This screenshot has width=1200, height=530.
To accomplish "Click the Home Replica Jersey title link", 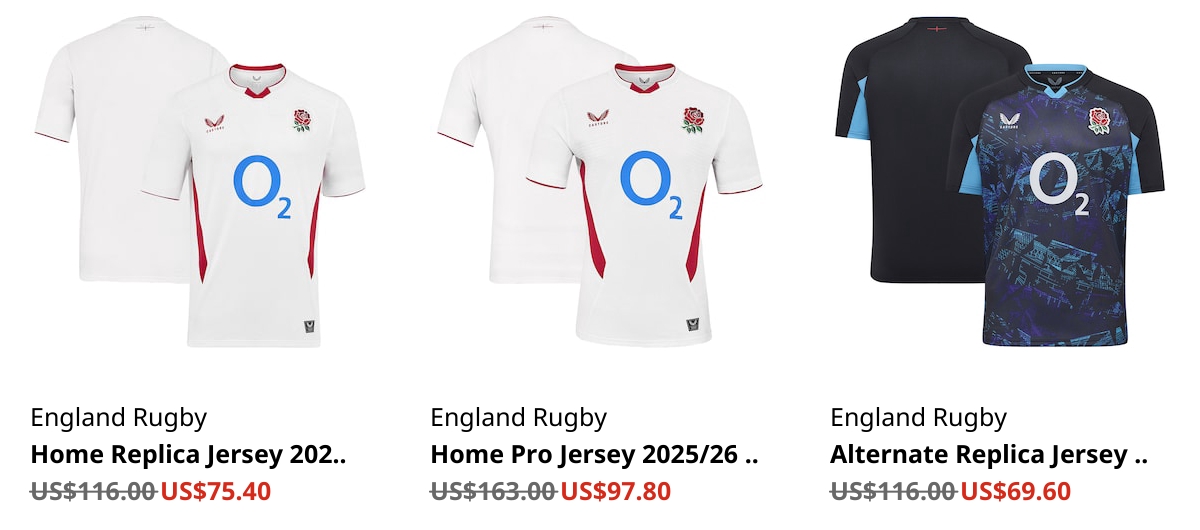I will [x=189, y=455].
